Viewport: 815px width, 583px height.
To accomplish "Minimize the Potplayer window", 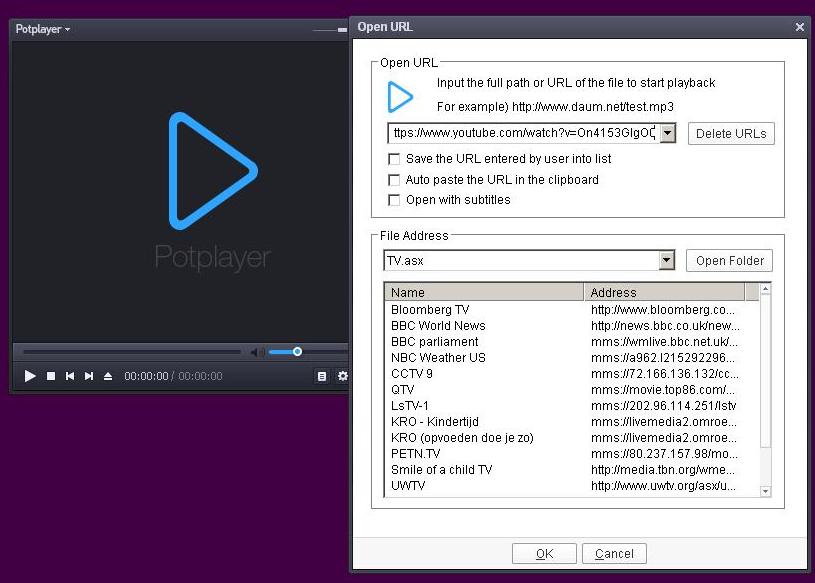I will coord(342,30).
